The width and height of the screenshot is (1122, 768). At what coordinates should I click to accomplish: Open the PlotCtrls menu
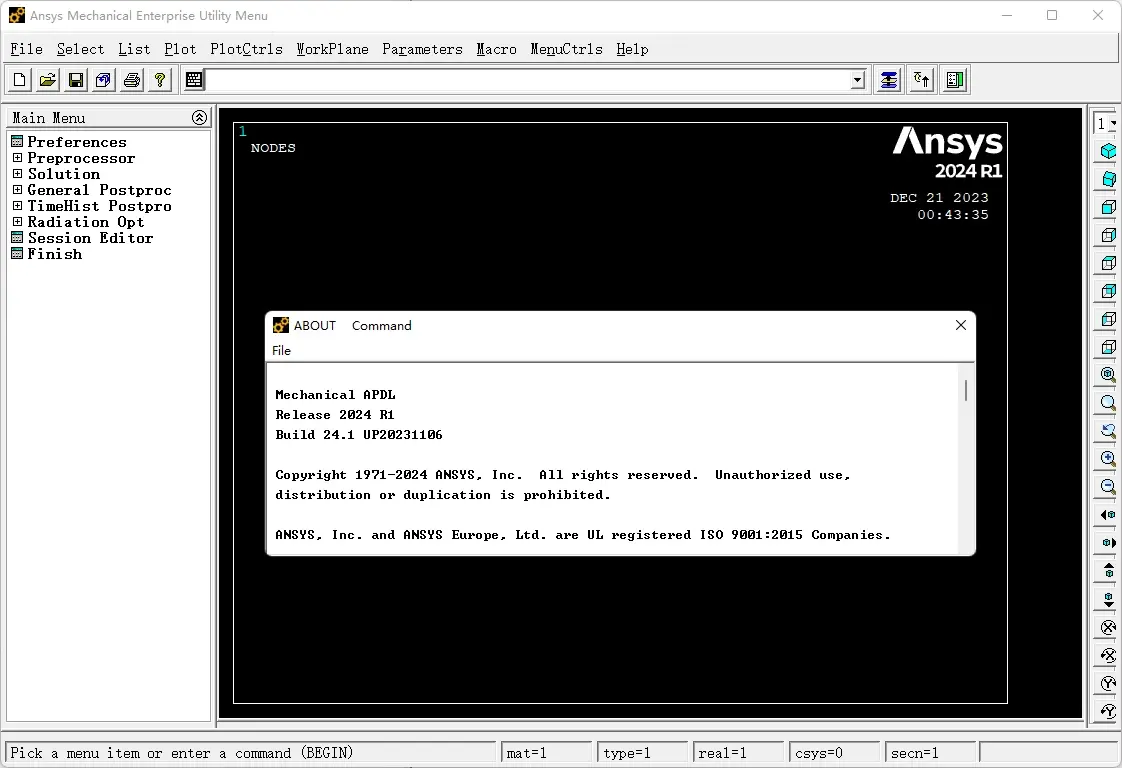pos(246,49)
